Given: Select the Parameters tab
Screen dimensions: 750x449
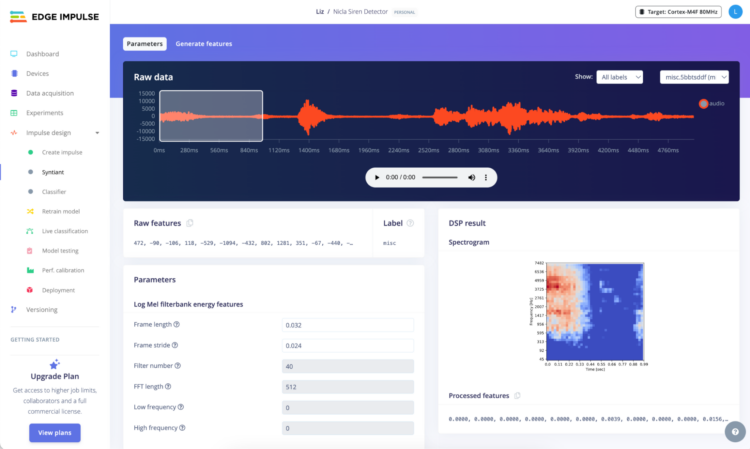Looking at the screenshot, I should coord(144,44).
